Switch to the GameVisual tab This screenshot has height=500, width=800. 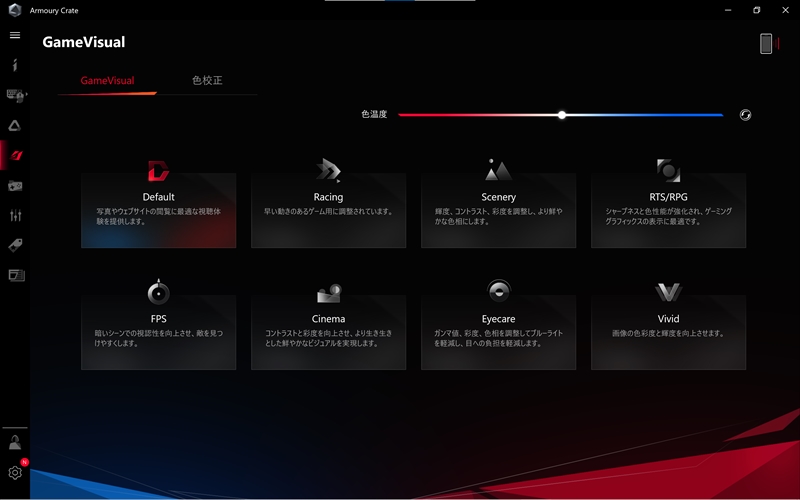pos(107,81)
